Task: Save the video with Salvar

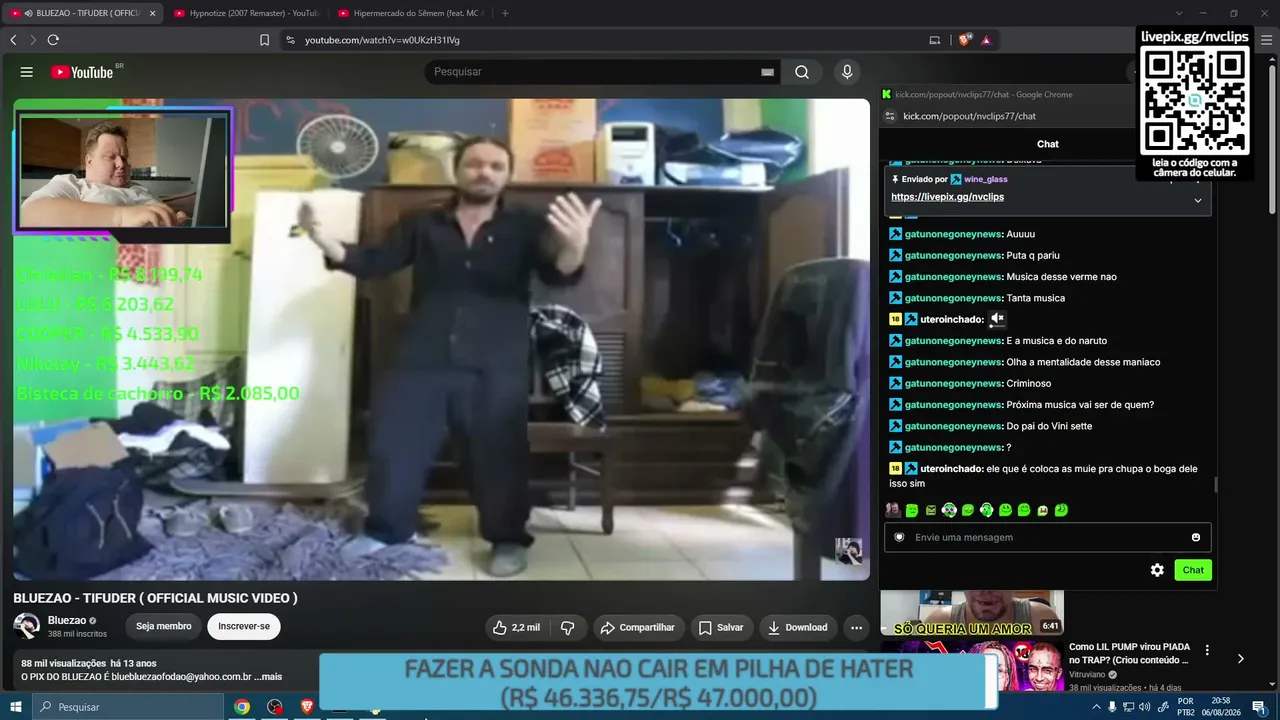Action: [721, 628]
